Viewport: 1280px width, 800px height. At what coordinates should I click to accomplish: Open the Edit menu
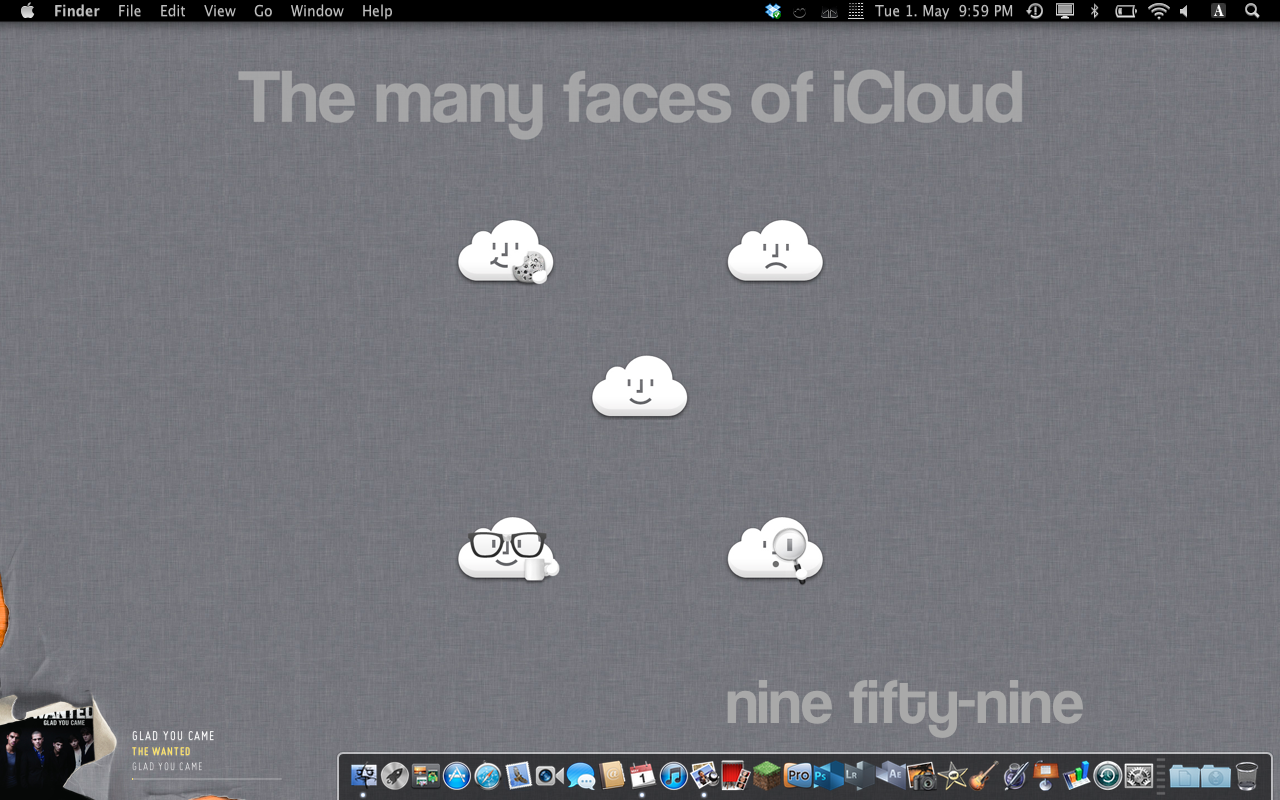pyautogui.click(x=173, y=11)
